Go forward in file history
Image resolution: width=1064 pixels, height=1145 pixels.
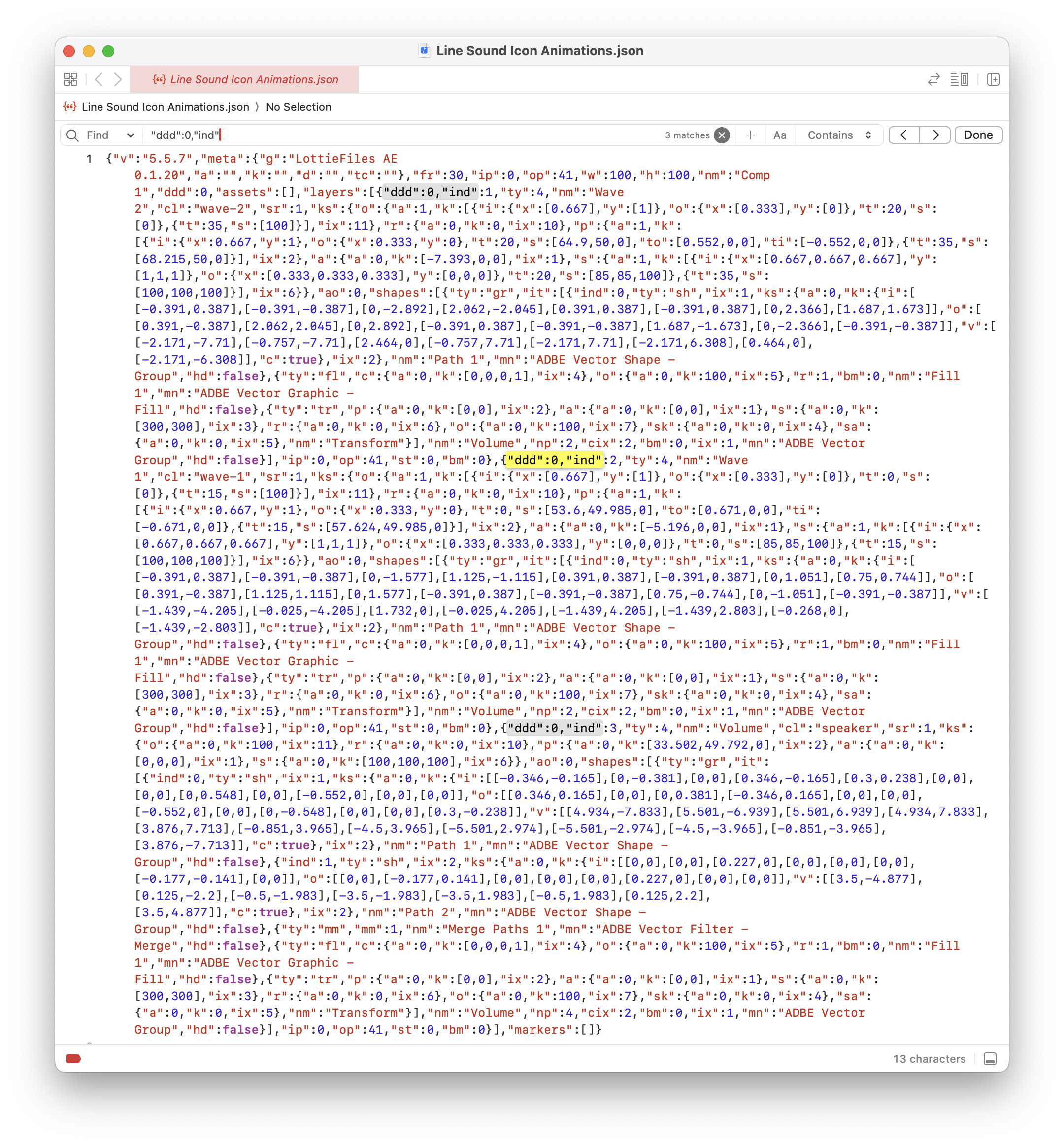[118, 79]
